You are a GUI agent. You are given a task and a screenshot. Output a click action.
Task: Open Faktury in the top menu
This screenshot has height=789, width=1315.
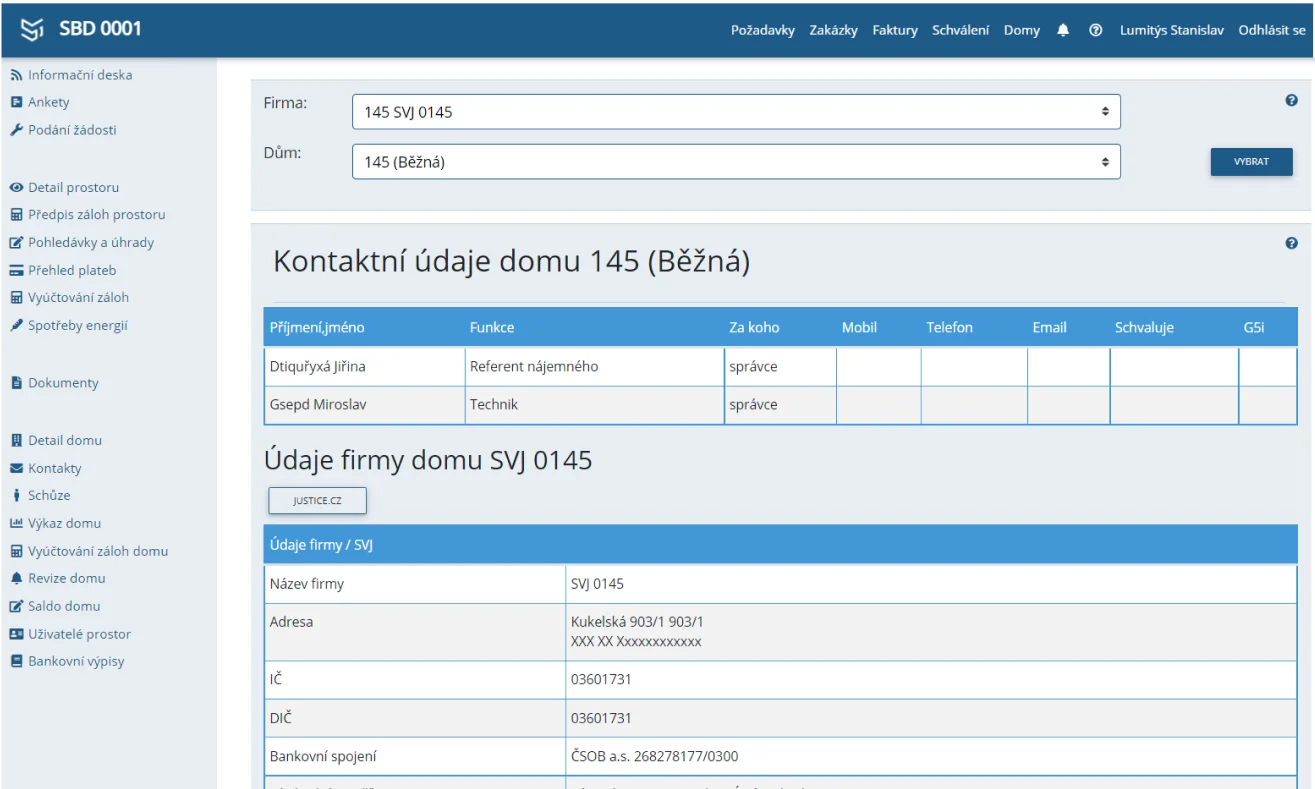[x=895, y=31]
